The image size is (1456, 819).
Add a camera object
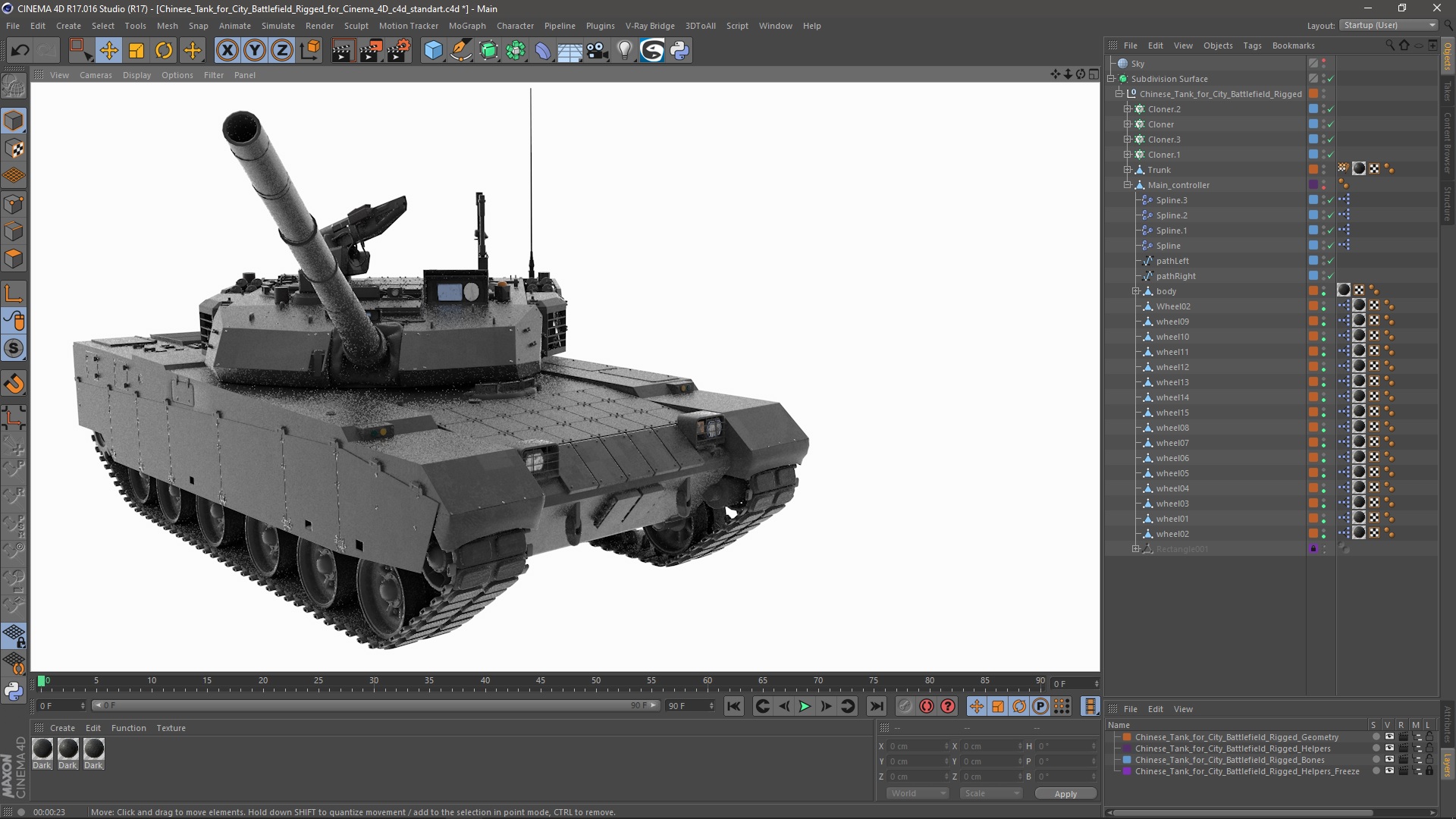tap(598, 51)
